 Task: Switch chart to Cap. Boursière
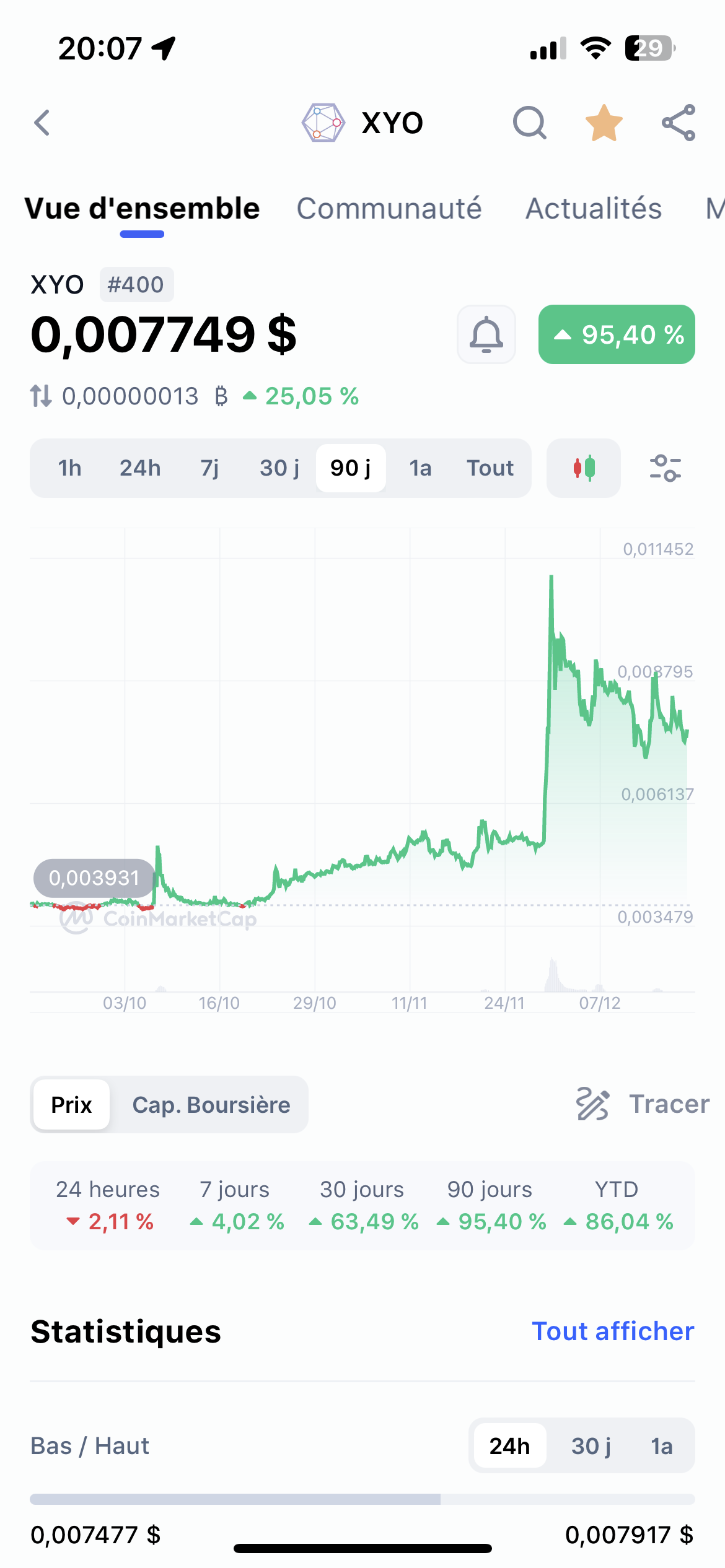(x=211, y=1105)
